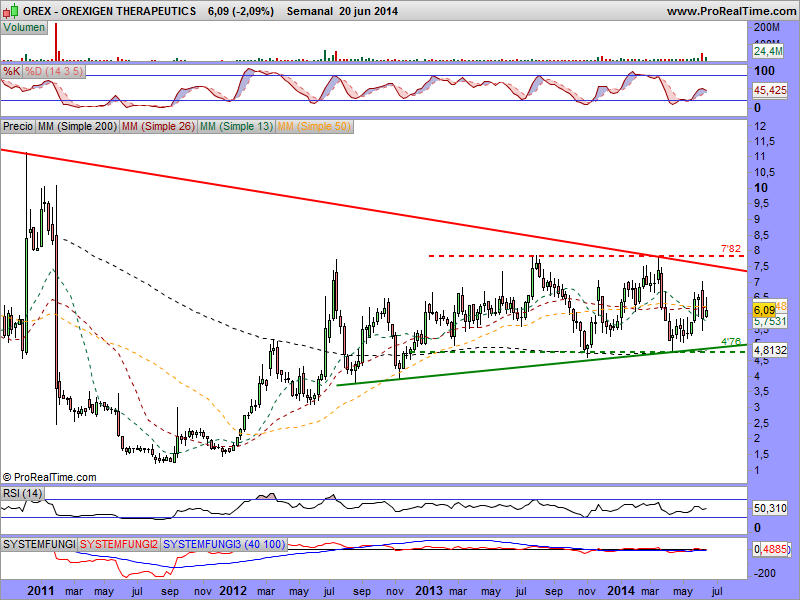800x600 pixels.
Task: Click the MM (Simple 13) moving average label
Action: tap(236, 126)
